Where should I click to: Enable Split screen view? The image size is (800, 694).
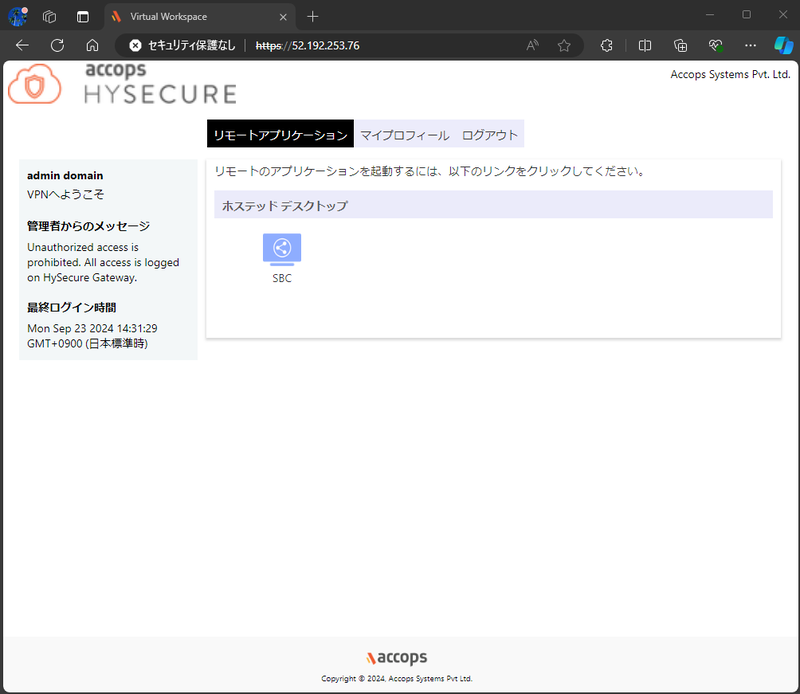pyautogui.click(x=645, y=45)
